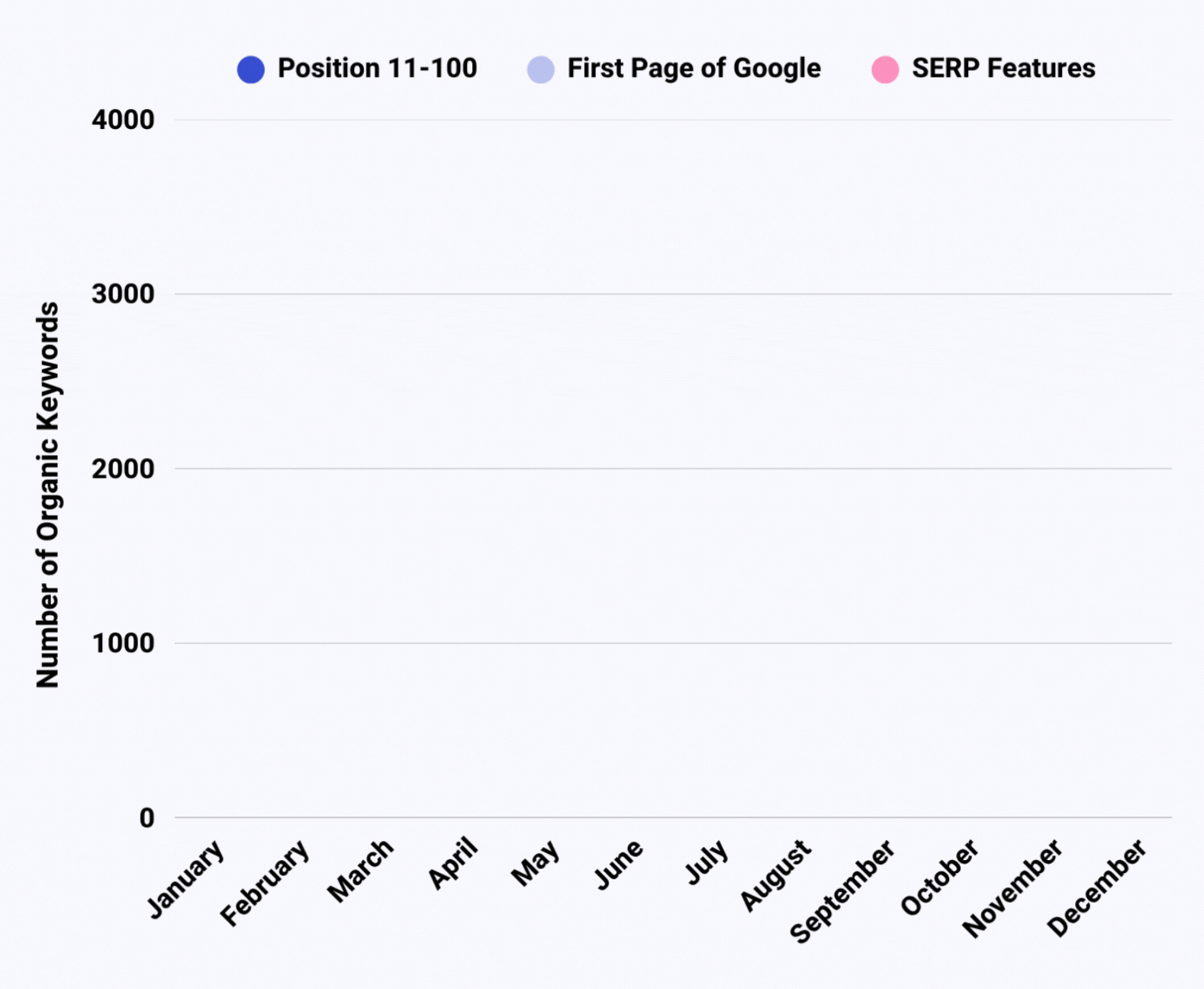
Task: Select the Number of Organic Keywords axis title
Action: tap(47, 494)
